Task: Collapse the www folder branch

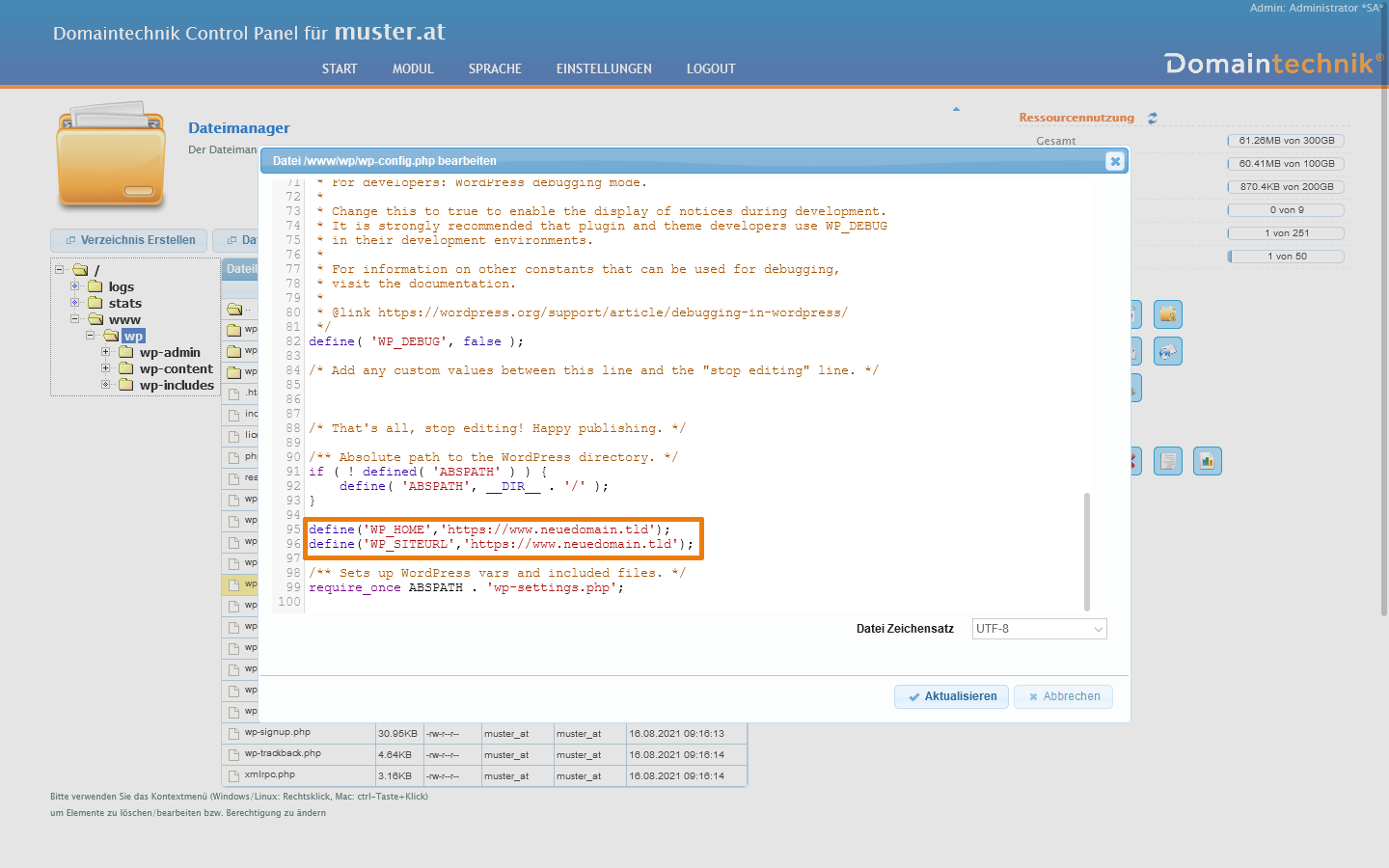Action: [75, 319]
